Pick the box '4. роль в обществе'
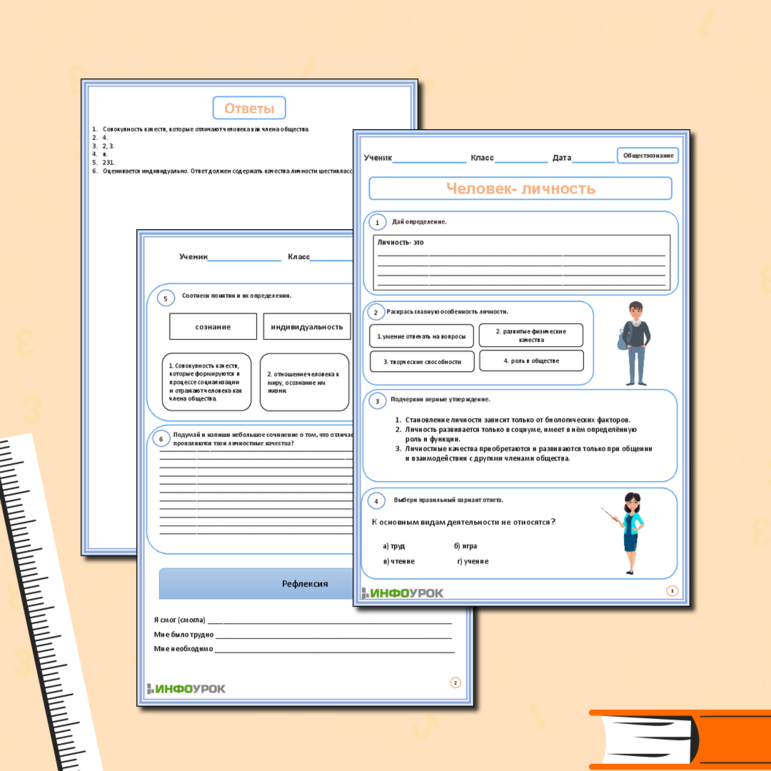The image size is (771, 771). tap(531, 361)
